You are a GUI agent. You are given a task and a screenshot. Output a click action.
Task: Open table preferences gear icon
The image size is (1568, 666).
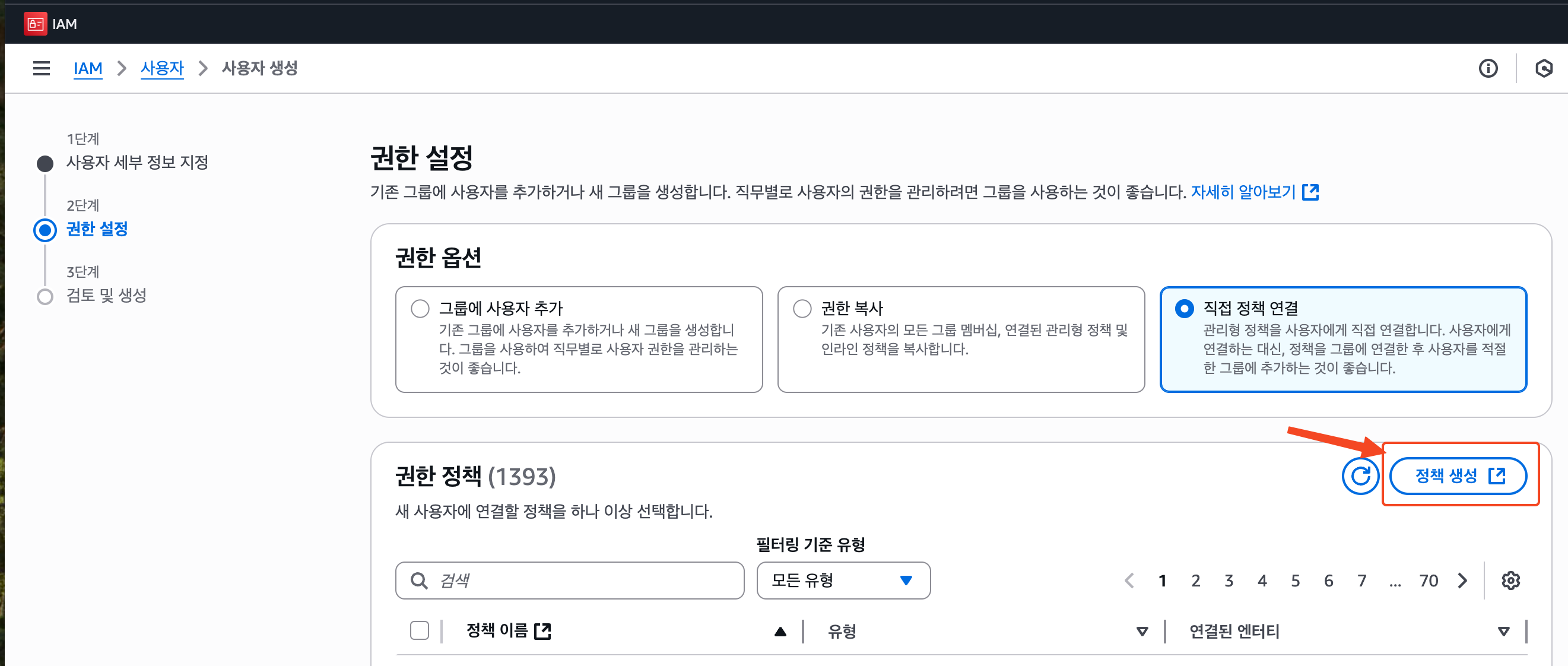tap(1510, 580)
